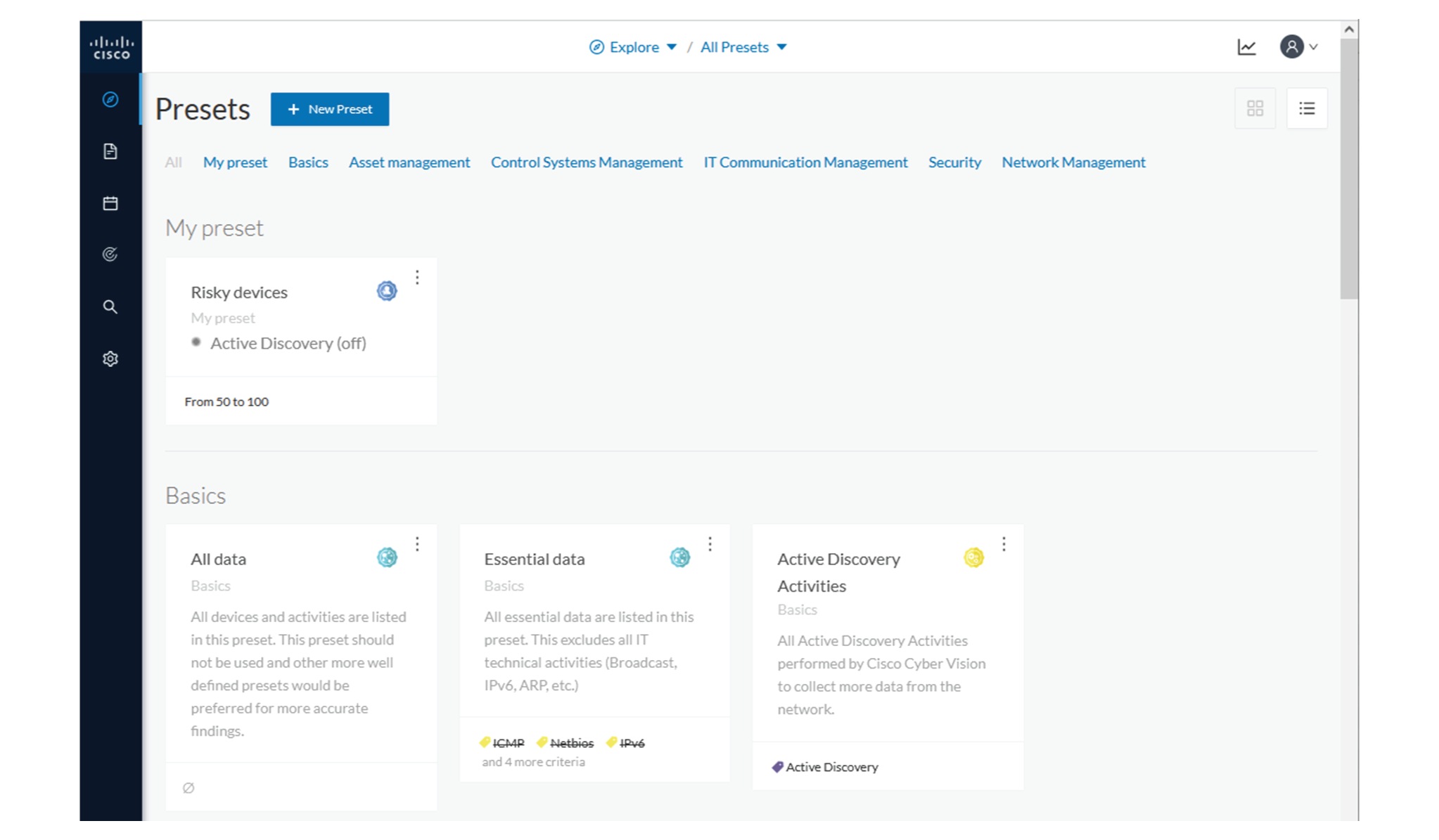Switch presets to grid view layout
The height and width of the screenshot is (840, 1439).
1255,108
